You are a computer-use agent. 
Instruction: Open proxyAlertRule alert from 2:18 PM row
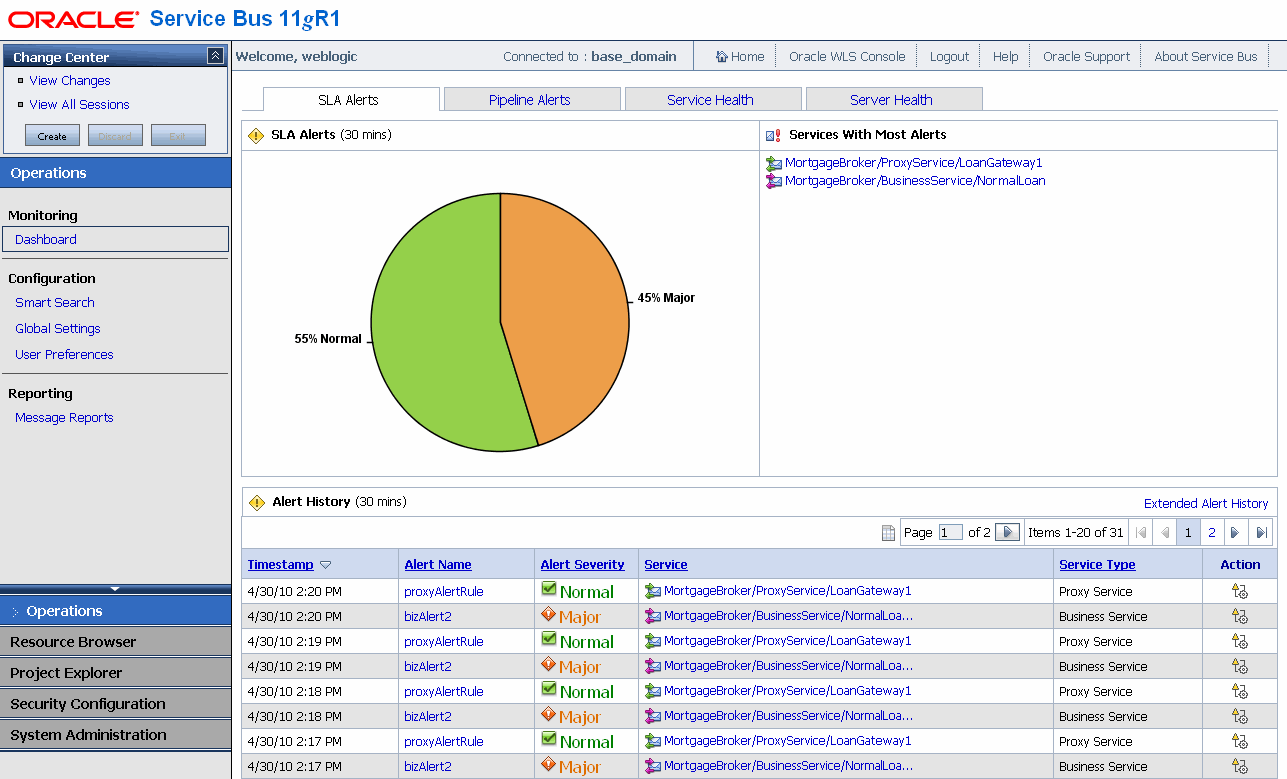click(444, 692)
